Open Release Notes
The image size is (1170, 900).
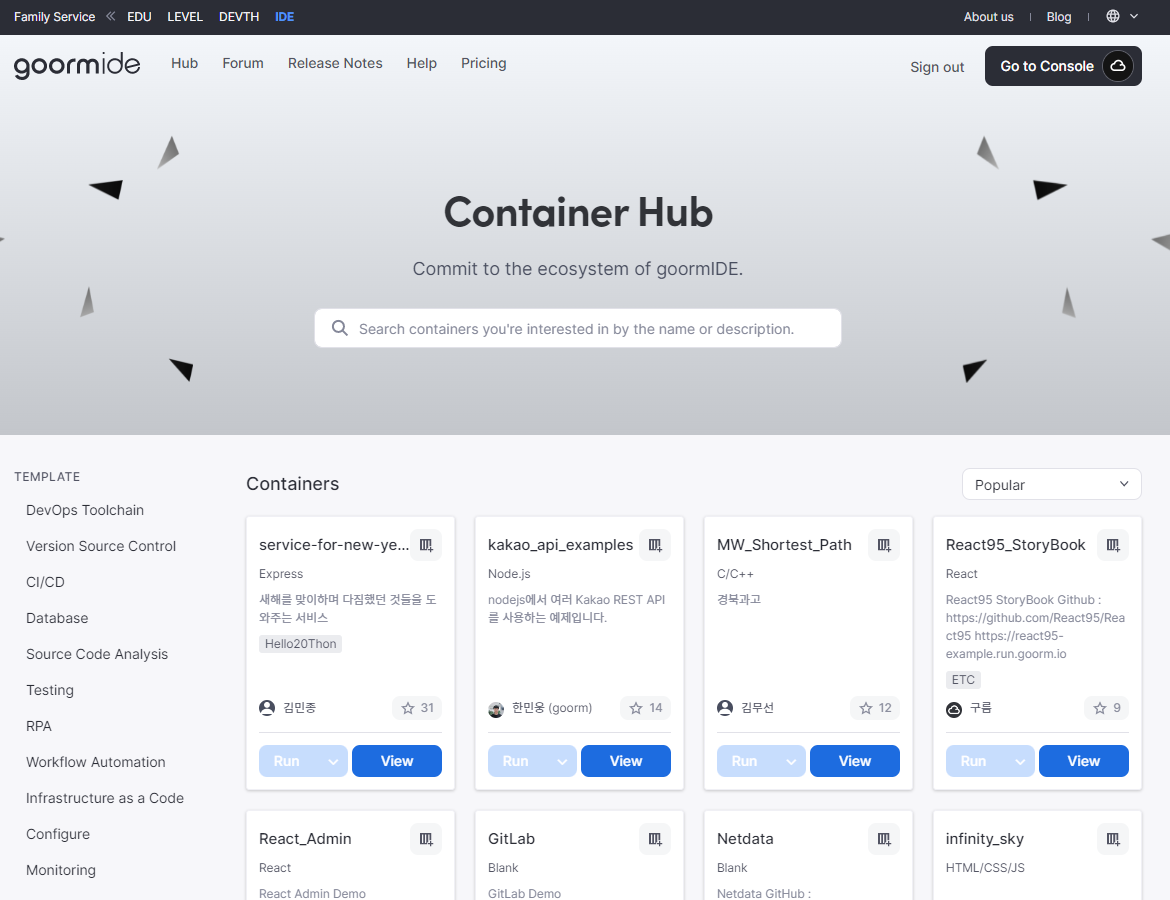pyautogui.click(x=335, y=63)
